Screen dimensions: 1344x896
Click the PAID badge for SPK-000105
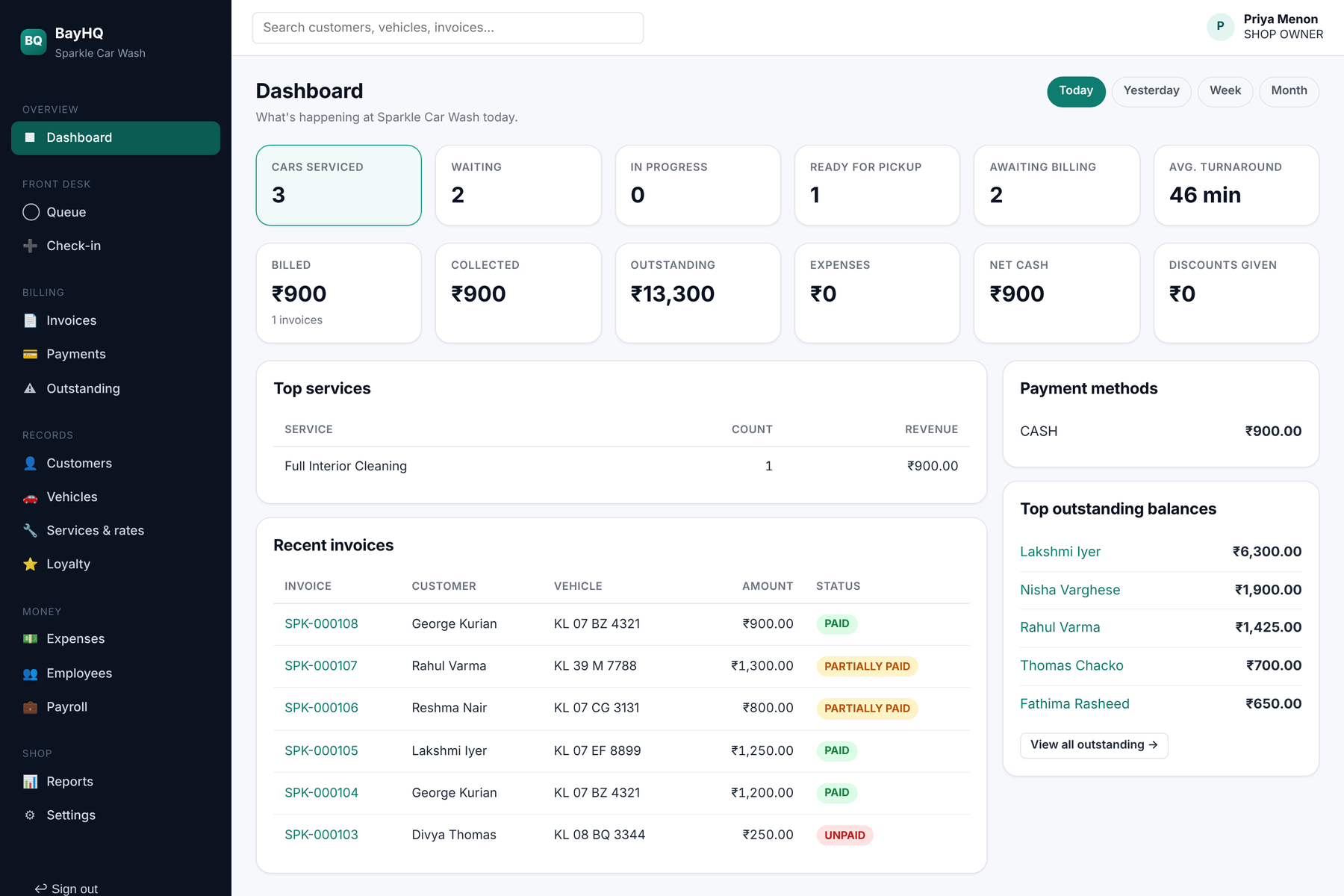click(x=836, y=751)
